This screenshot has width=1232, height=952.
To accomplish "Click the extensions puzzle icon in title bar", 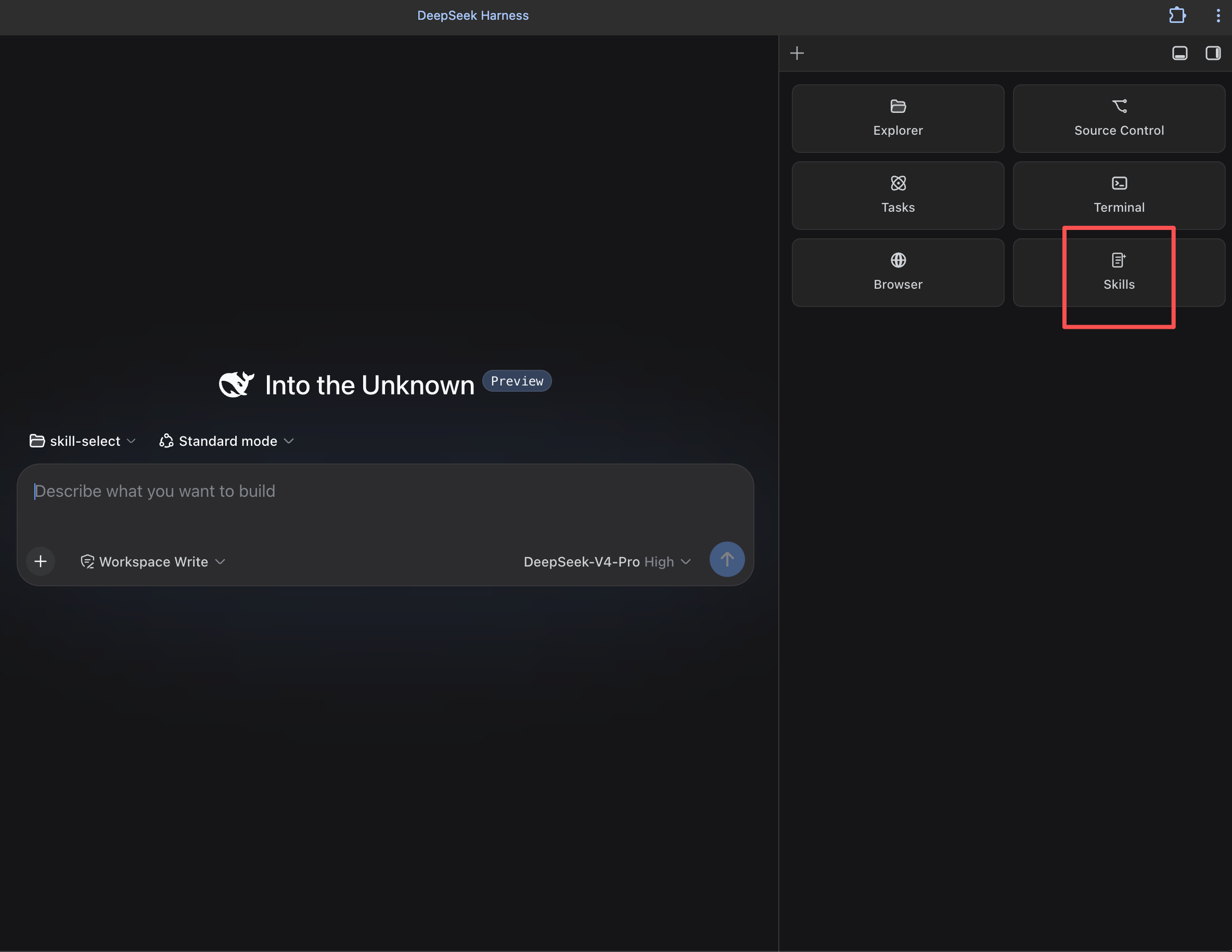I will coord(1177,15).
